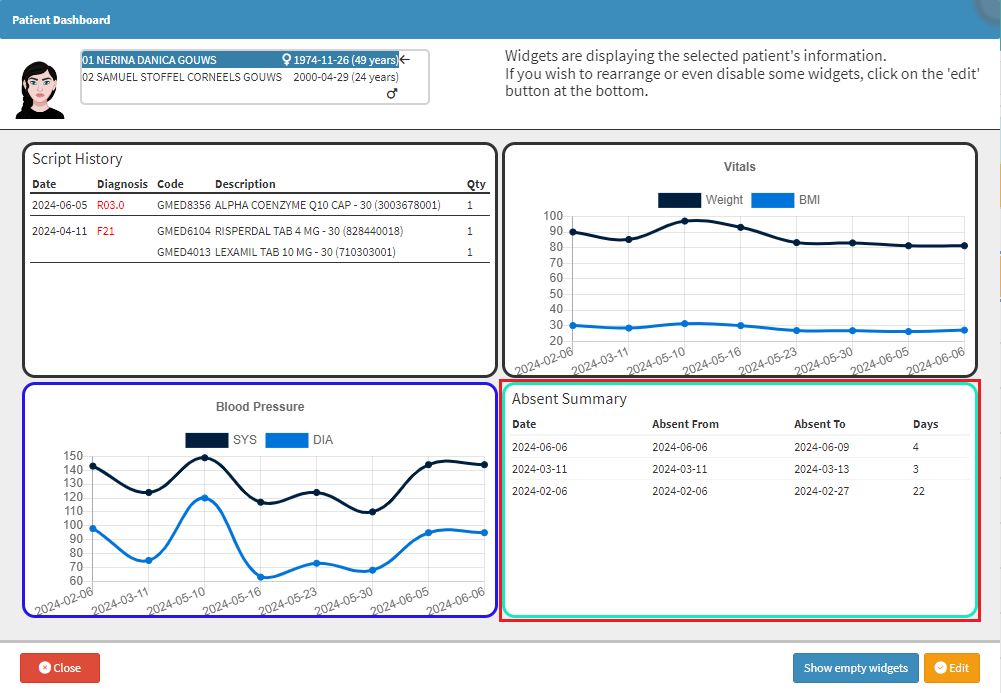Click diagnosis code R03.0 in Script History
1001x693 pixels.
coord(110,205)
